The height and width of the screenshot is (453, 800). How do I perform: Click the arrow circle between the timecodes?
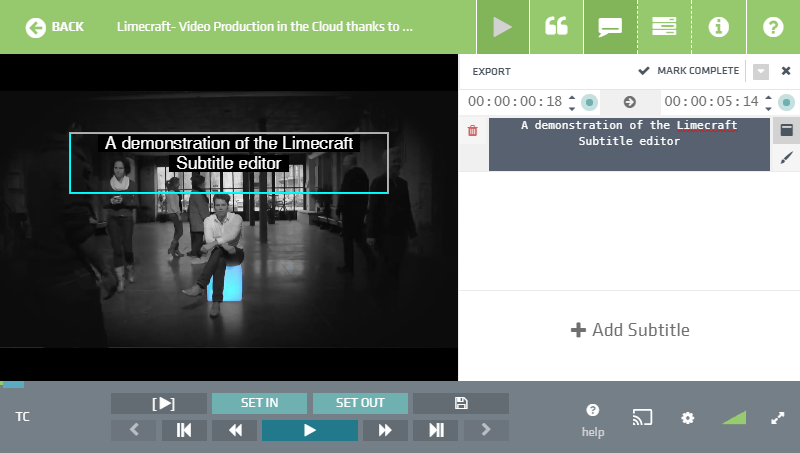(x=630, y=102)
